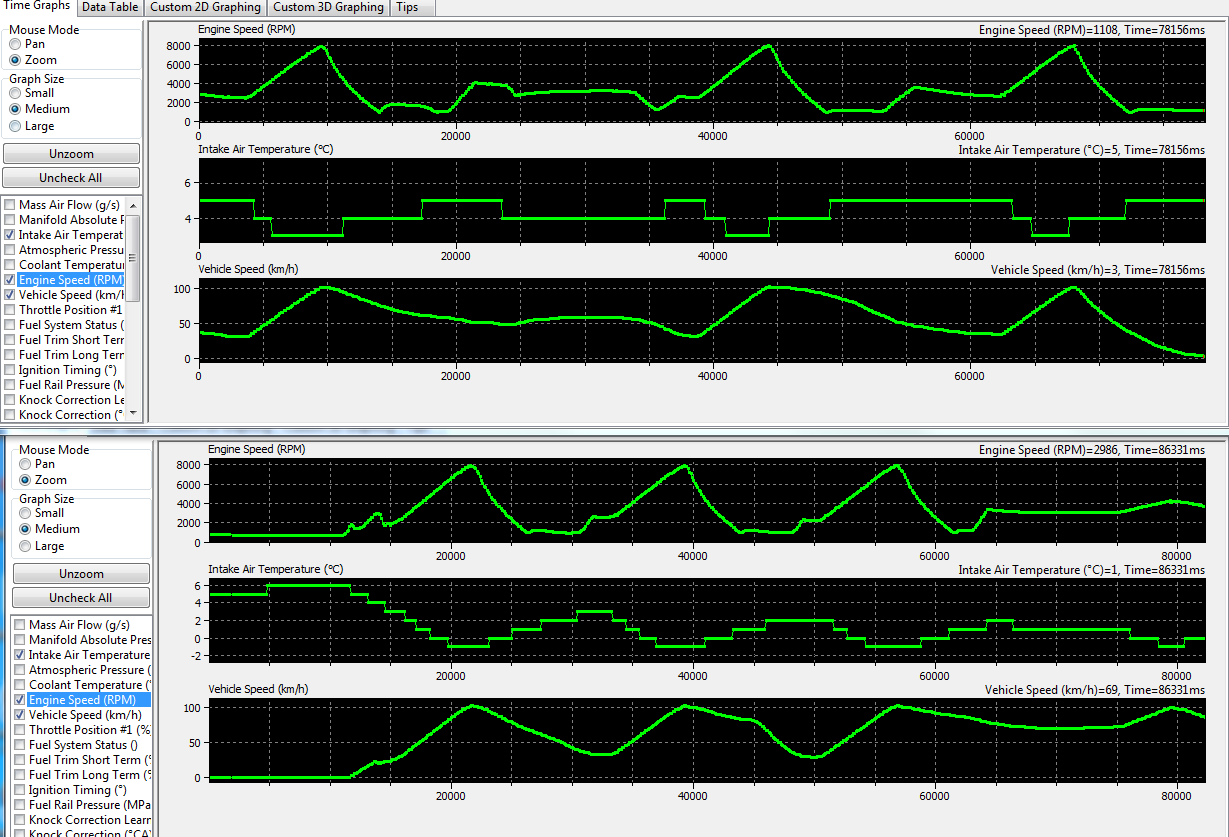1229x837 pixels.
Task: Click Uncheck All in the upper panel
Action: [x=70, y=178]
